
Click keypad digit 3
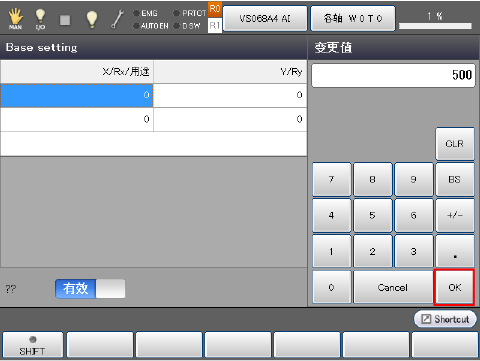pos(414,251)
